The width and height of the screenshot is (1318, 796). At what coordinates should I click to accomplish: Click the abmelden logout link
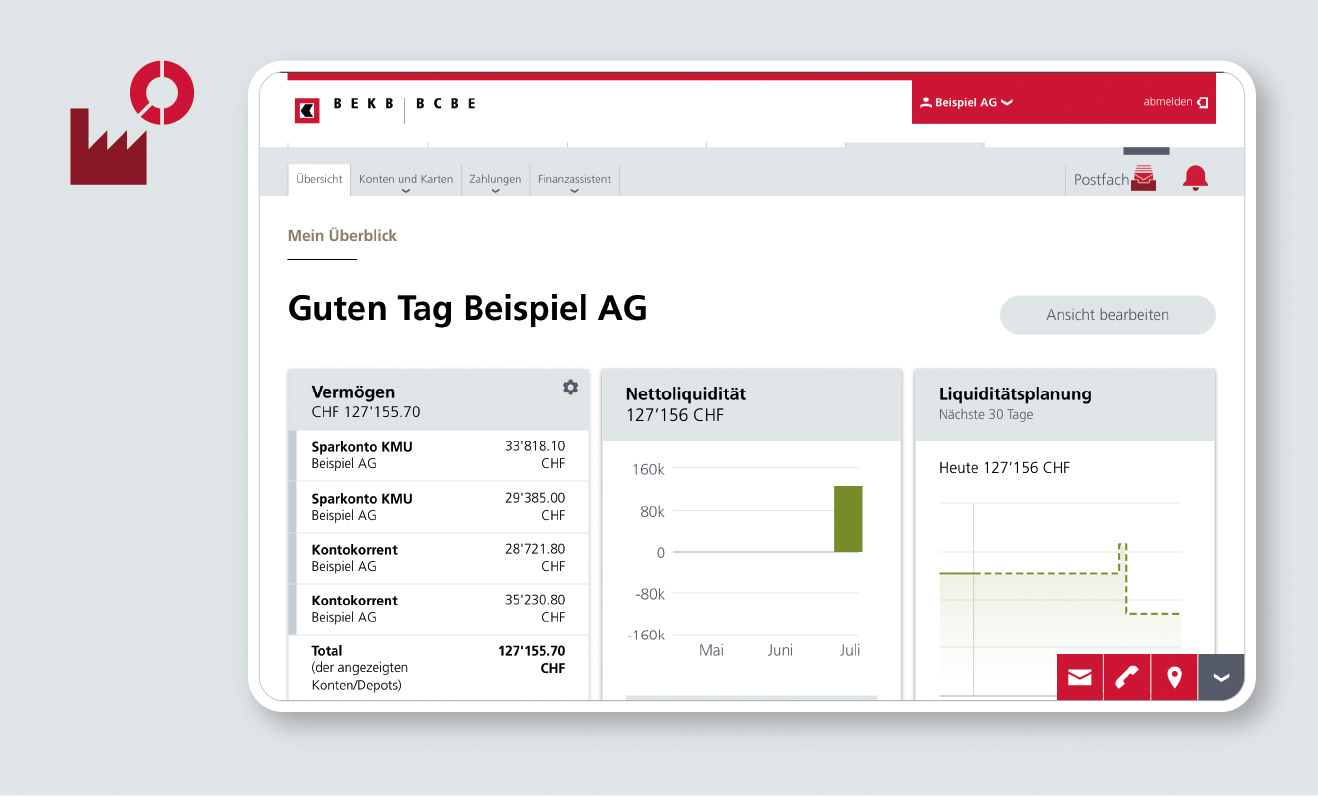click(x=1175, y=102)
